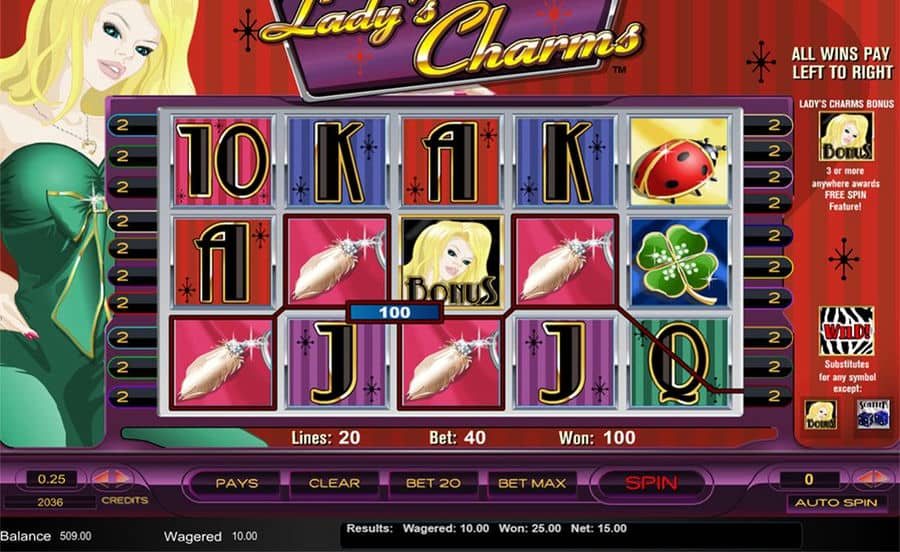Screen dimensions: 900x552
Task: Start the reels with SPIN
Action: click(651, 483)
